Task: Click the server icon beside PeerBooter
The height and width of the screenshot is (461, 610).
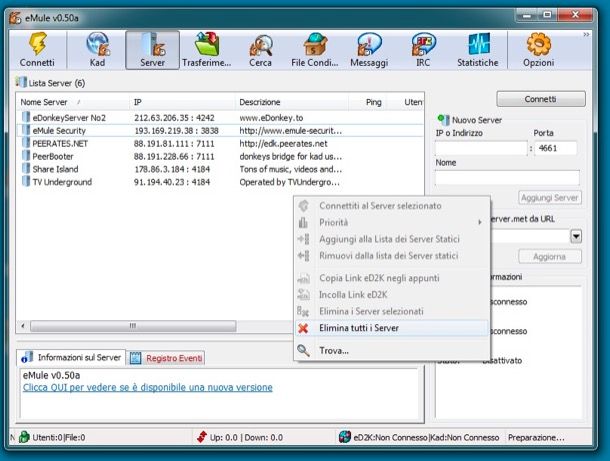Action: click(x=26, y=156)
